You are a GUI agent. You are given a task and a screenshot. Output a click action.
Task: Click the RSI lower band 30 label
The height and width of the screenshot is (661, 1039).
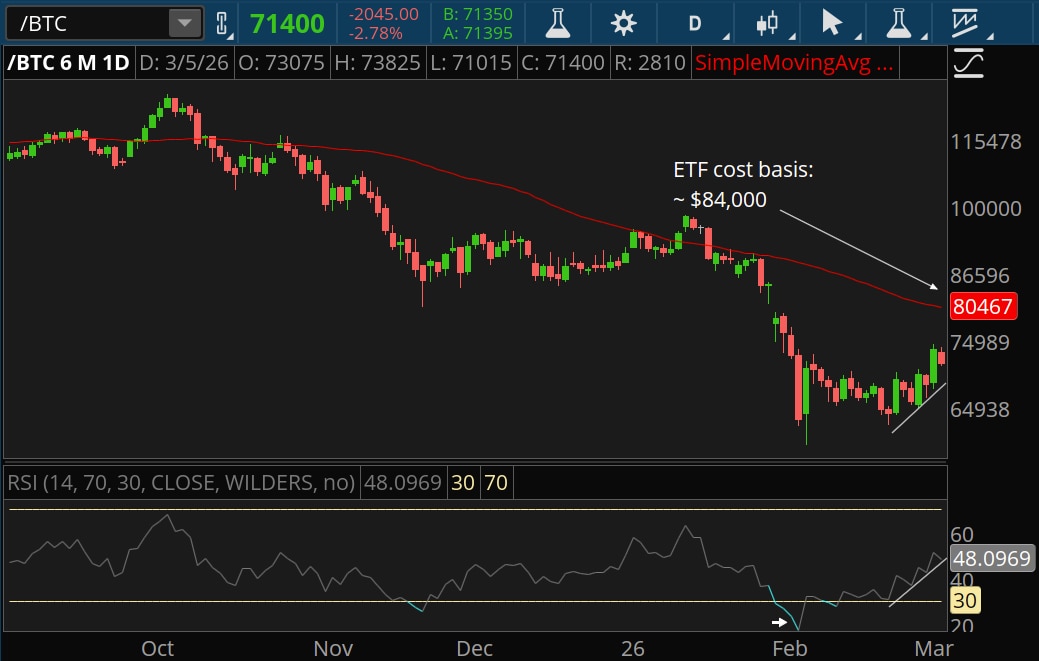coord(963,601)
